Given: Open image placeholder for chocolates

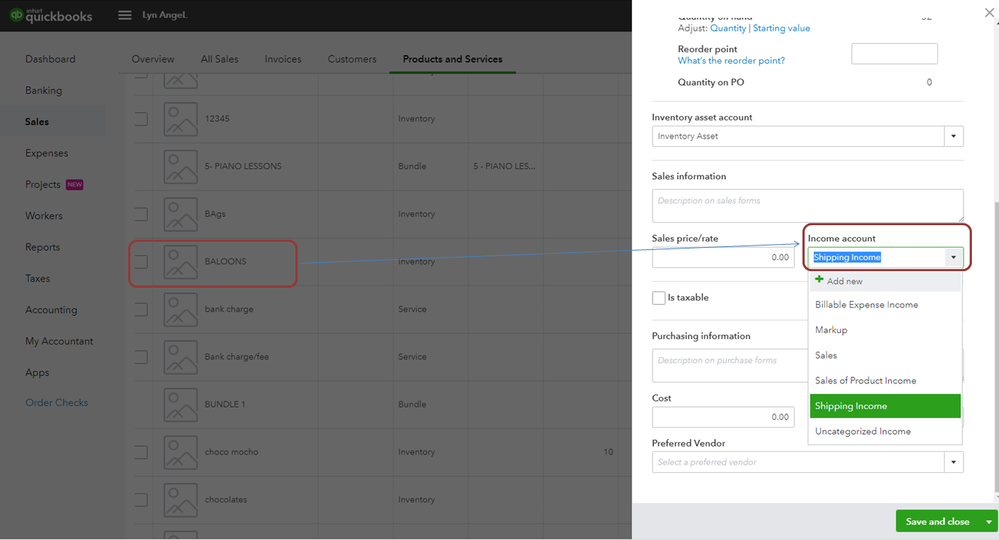Looking at the screenshot, I should 180,500.
